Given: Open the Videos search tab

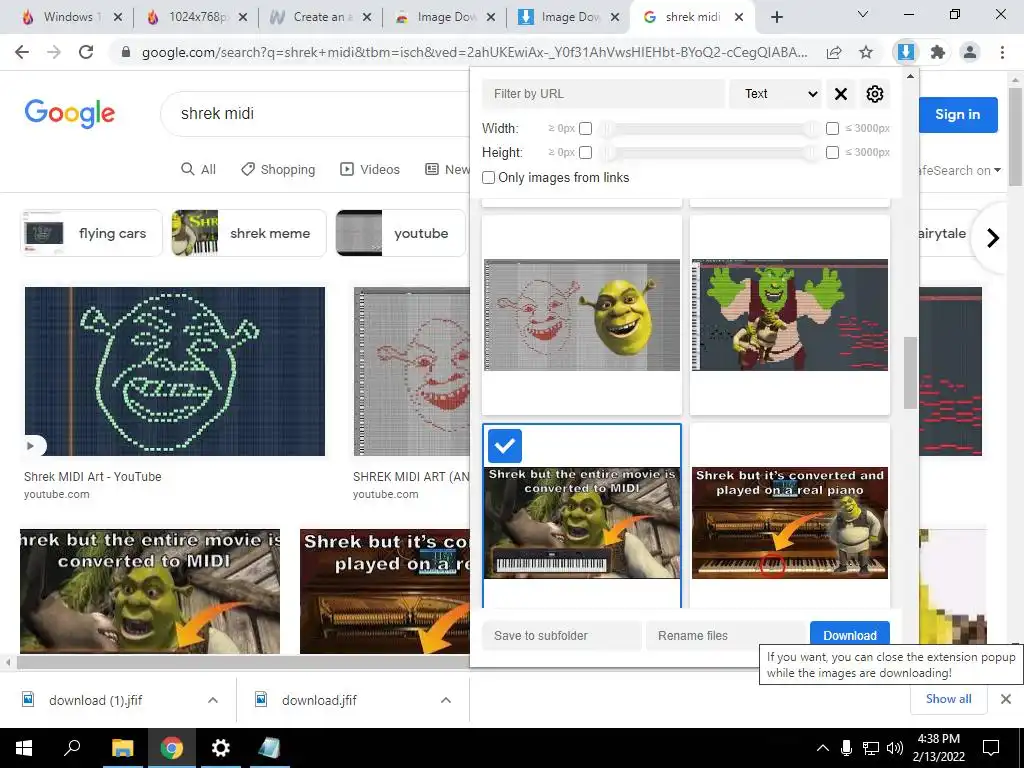Looking at the screenshot, I should pyautogui.click(x=370, y=170).
